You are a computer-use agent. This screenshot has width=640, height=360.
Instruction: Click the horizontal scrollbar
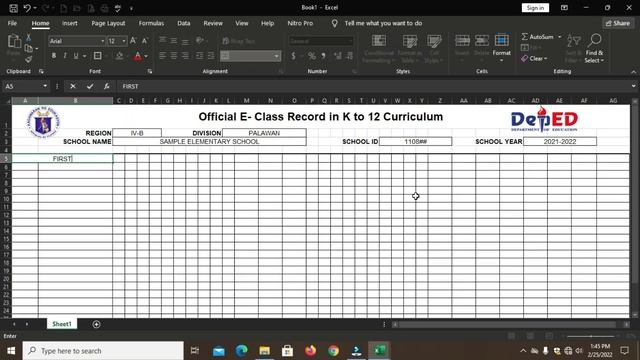[x=507, y=324]
